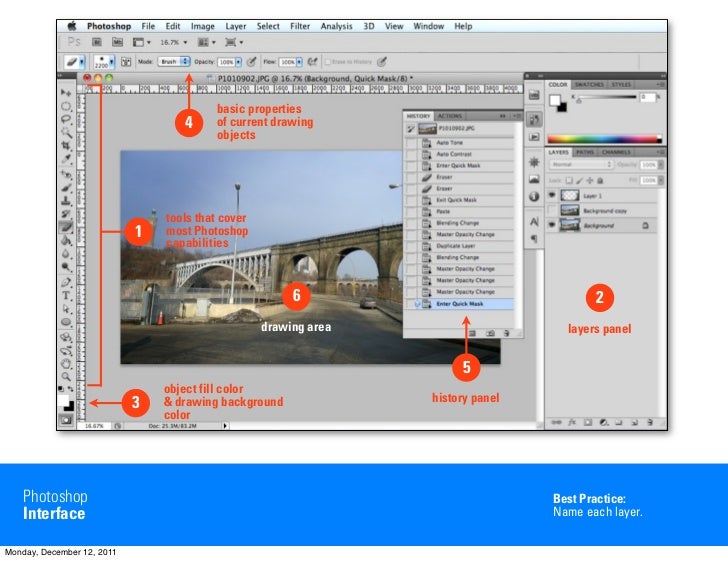
Task: Select the Auto Tone history state
Action: tap(460, 143)
